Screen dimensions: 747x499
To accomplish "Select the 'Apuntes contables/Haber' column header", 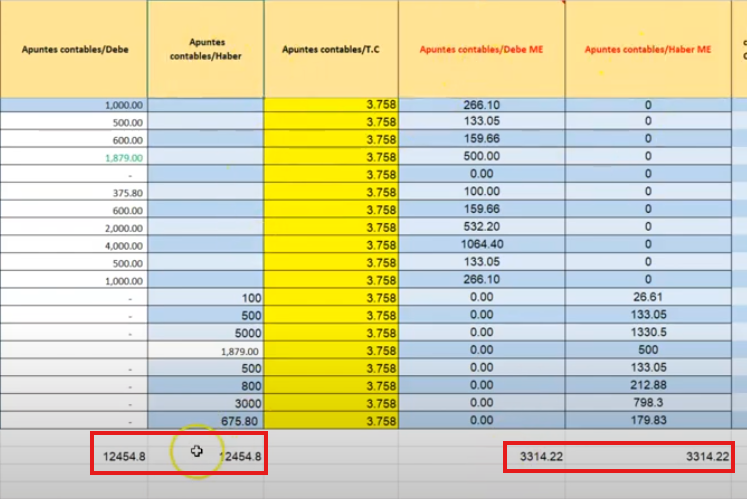I will point(205,48).
